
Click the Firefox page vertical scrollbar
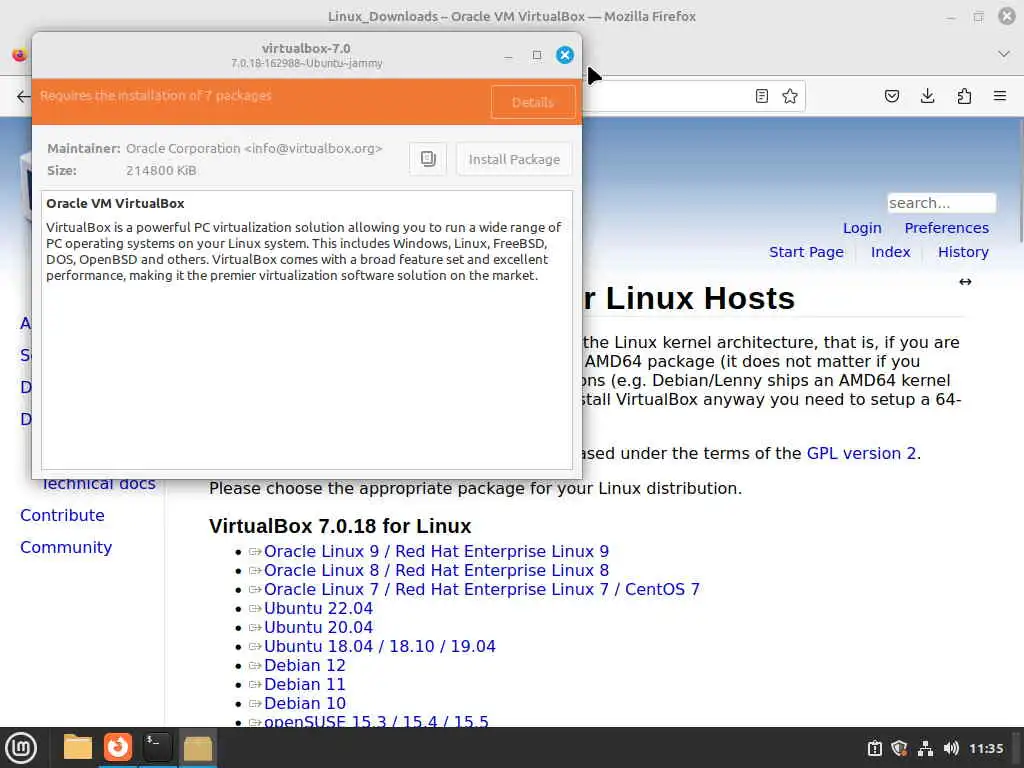tap(1020, 180)
